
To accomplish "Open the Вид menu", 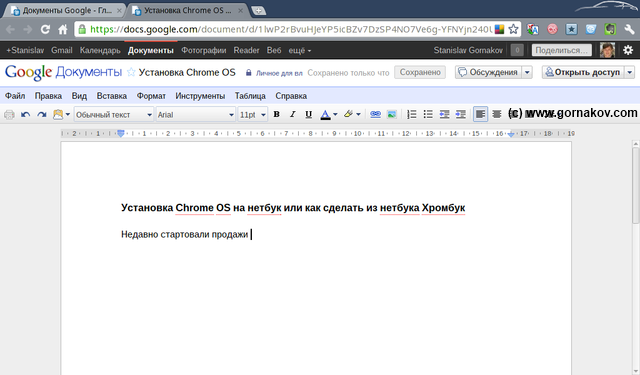I will 79,96.
